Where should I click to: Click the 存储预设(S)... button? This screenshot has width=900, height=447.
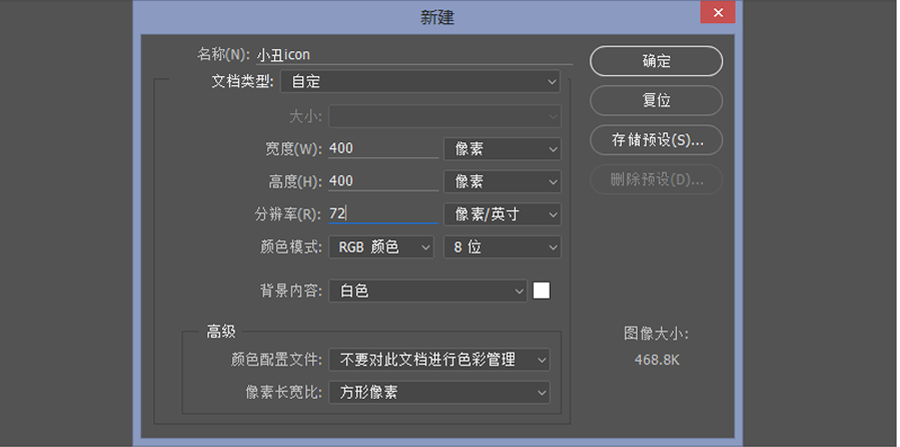pyautogui.click(x=656, y=140)
